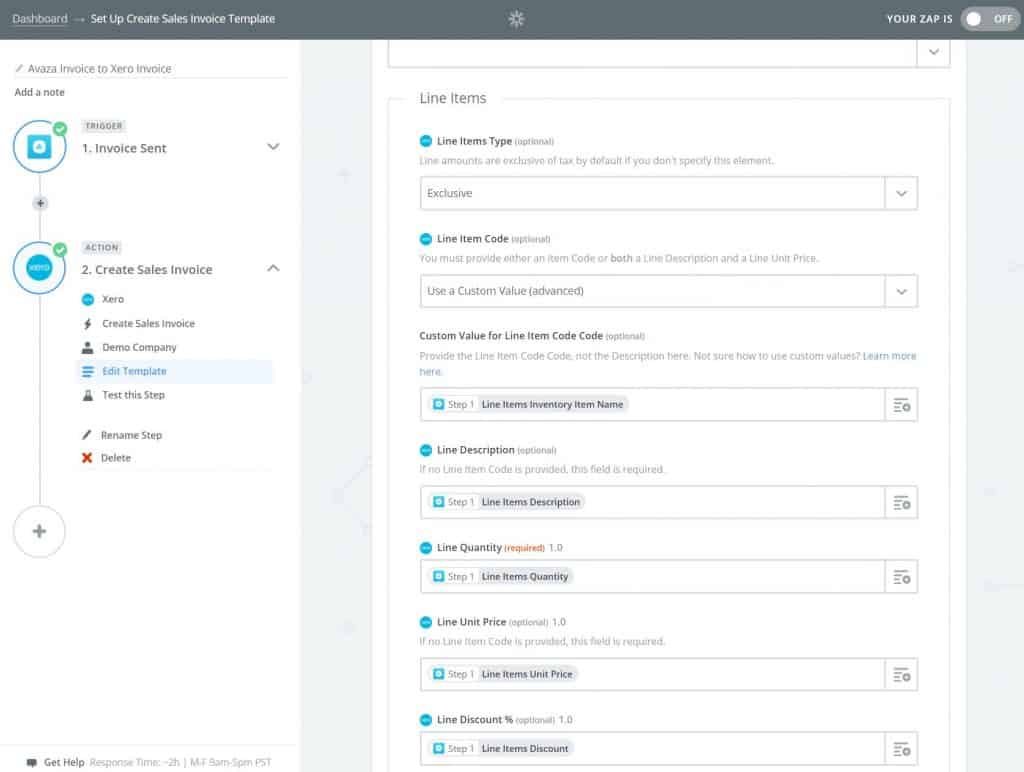
Task: Click the Learn more link
Action: pos(889,356)
